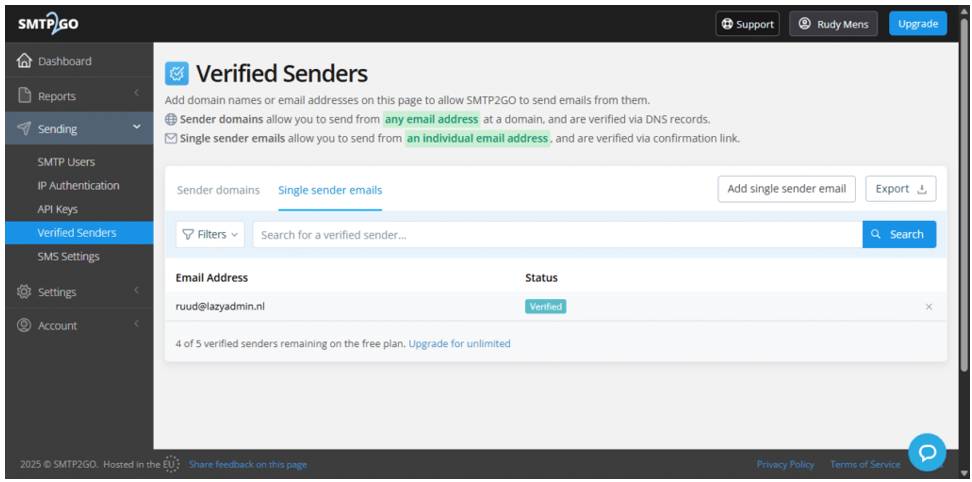Viewport: 972px width, 482px height.
Task: Click the Account person icon in sidebar
Action: point(24,325)
